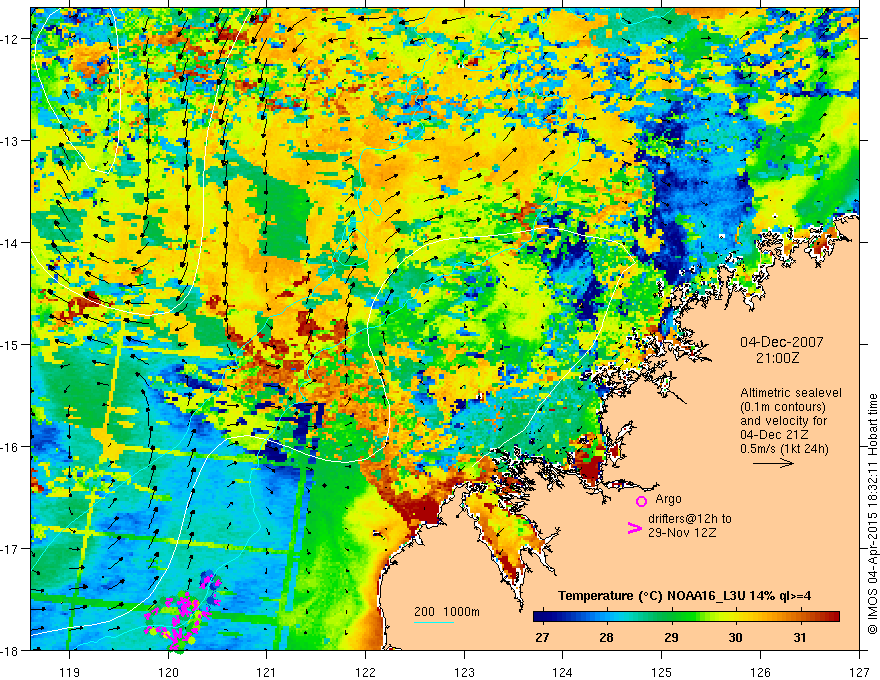Viewport: 880px width, 680px height.
Task: Click the magenta drifters arrowhead legend marker
Action: pos(634,527)
